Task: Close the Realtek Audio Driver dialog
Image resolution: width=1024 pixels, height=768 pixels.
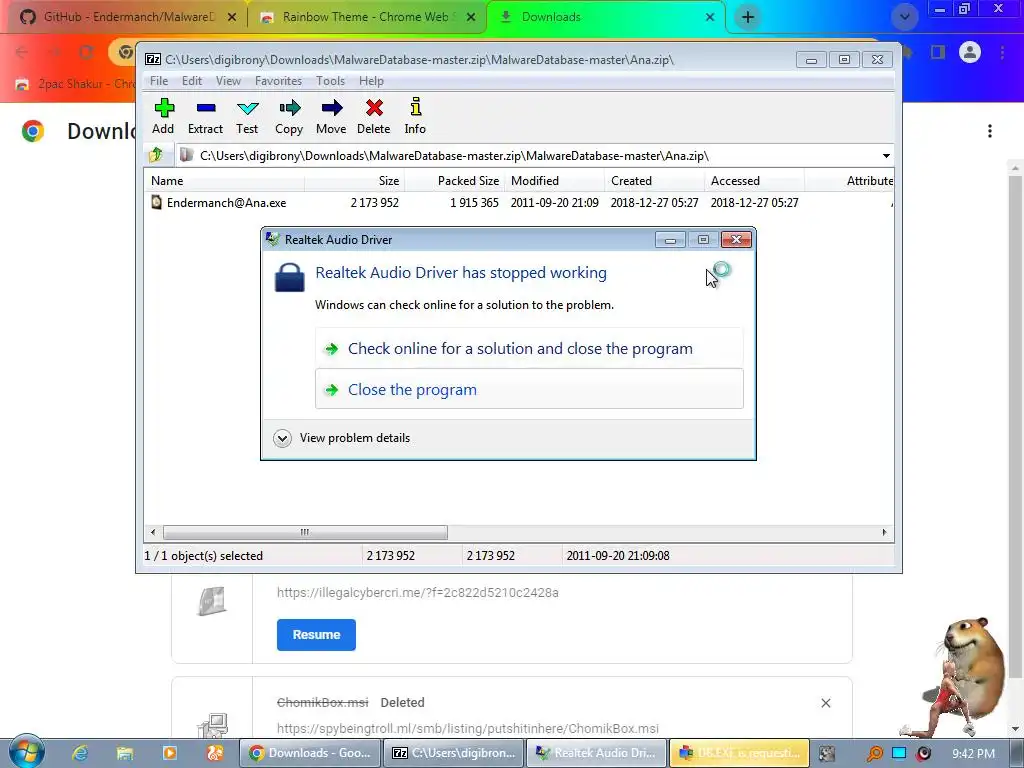Action: [736, 240]
